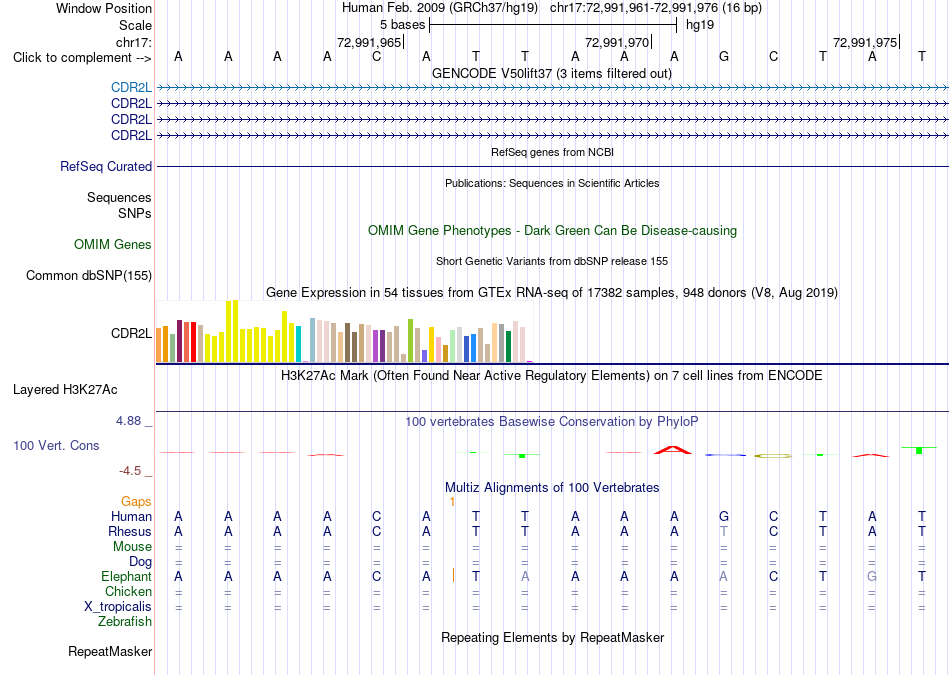Viewport: 950px width, 675px height.
Task: Click the Window Position label
Action: point(104,8)
